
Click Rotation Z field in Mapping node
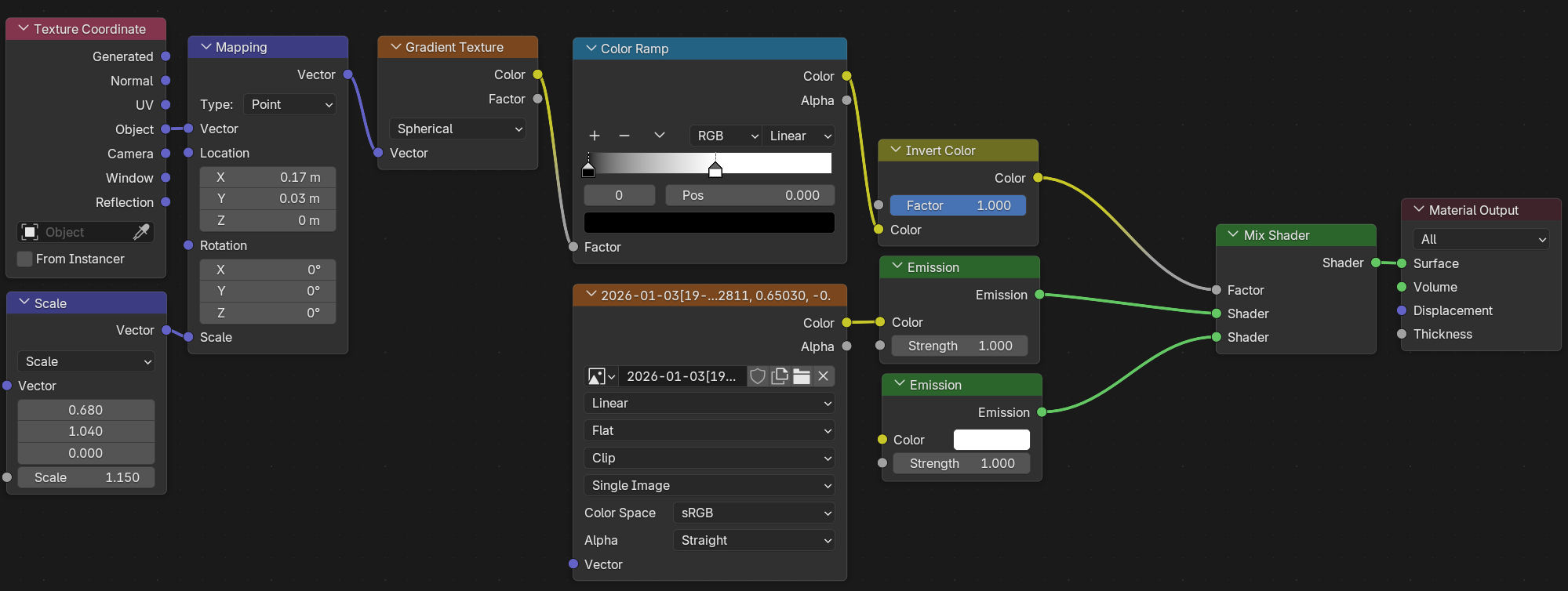267,313
